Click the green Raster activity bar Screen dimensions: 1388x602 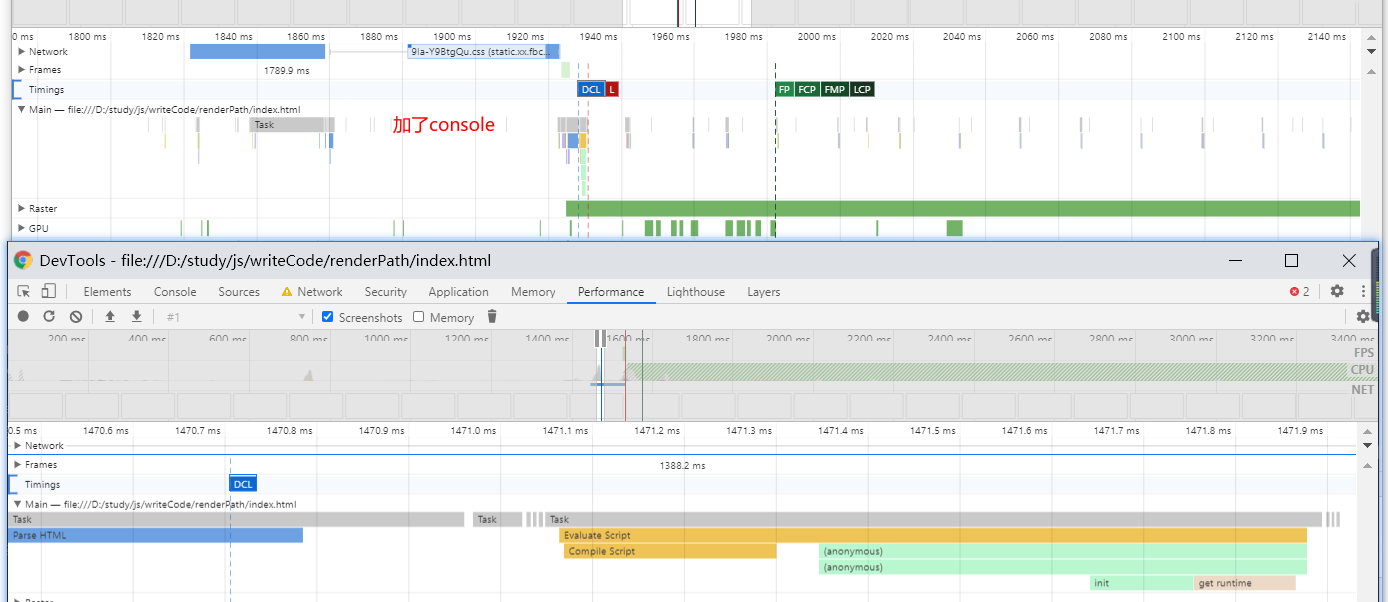tap(963, 208)
